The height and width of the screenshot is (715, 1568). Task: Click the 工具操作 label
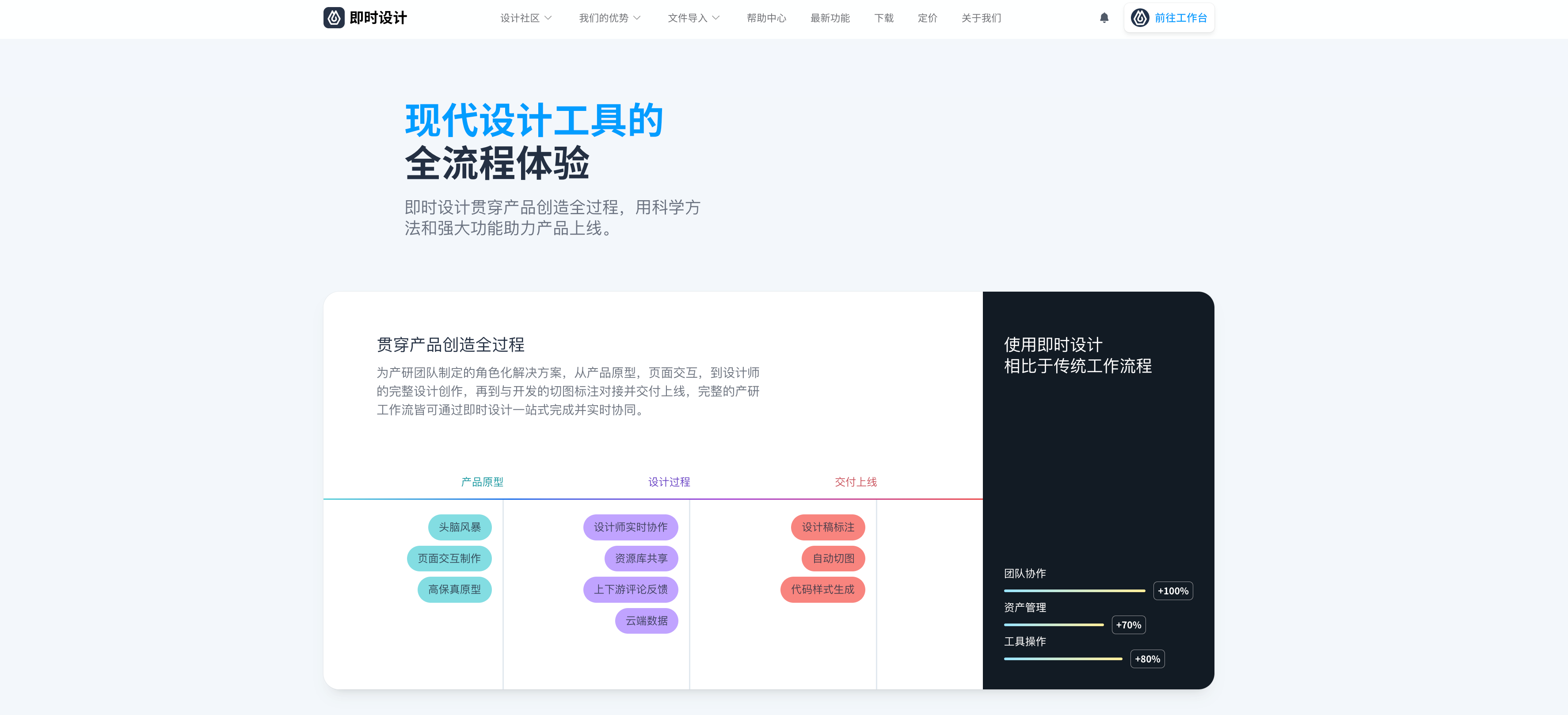pos(1025,641)
